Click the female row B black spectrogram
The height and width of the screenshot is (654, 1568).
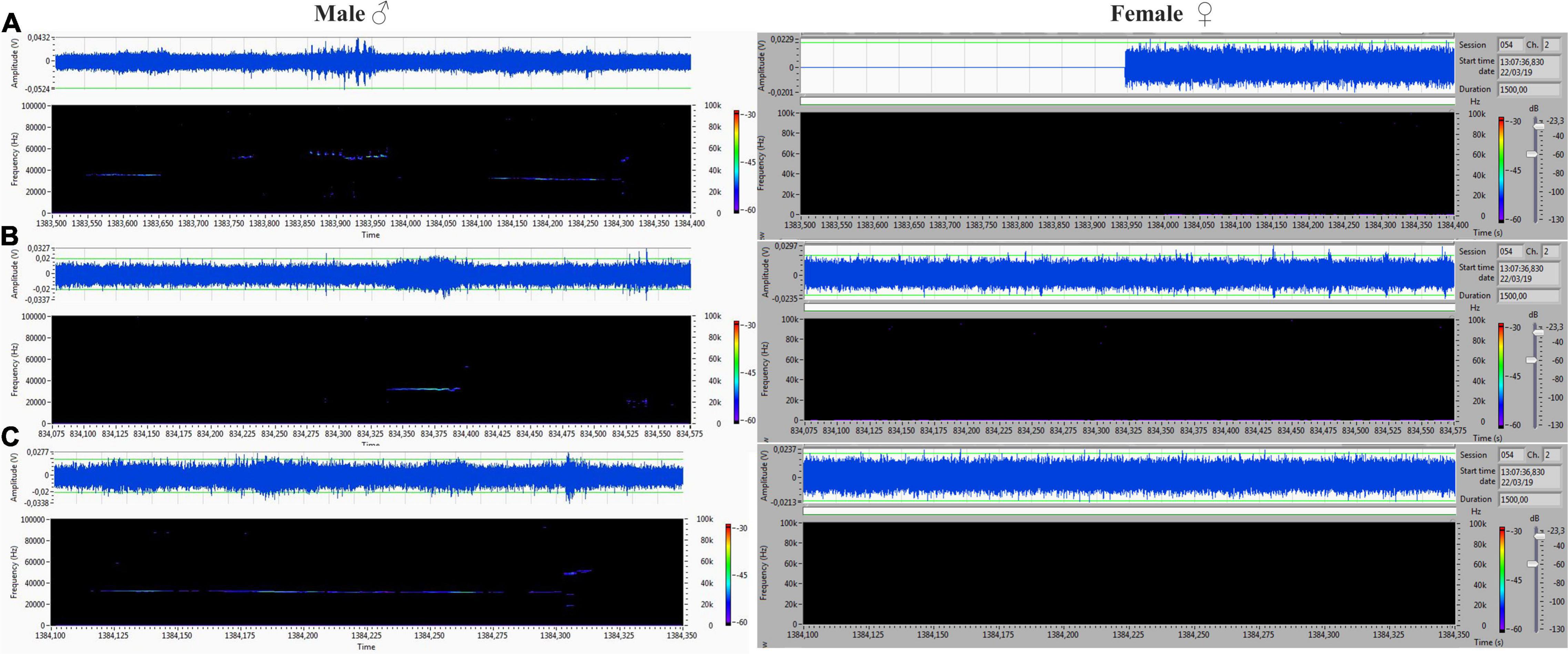click(x=1130, y=370)
